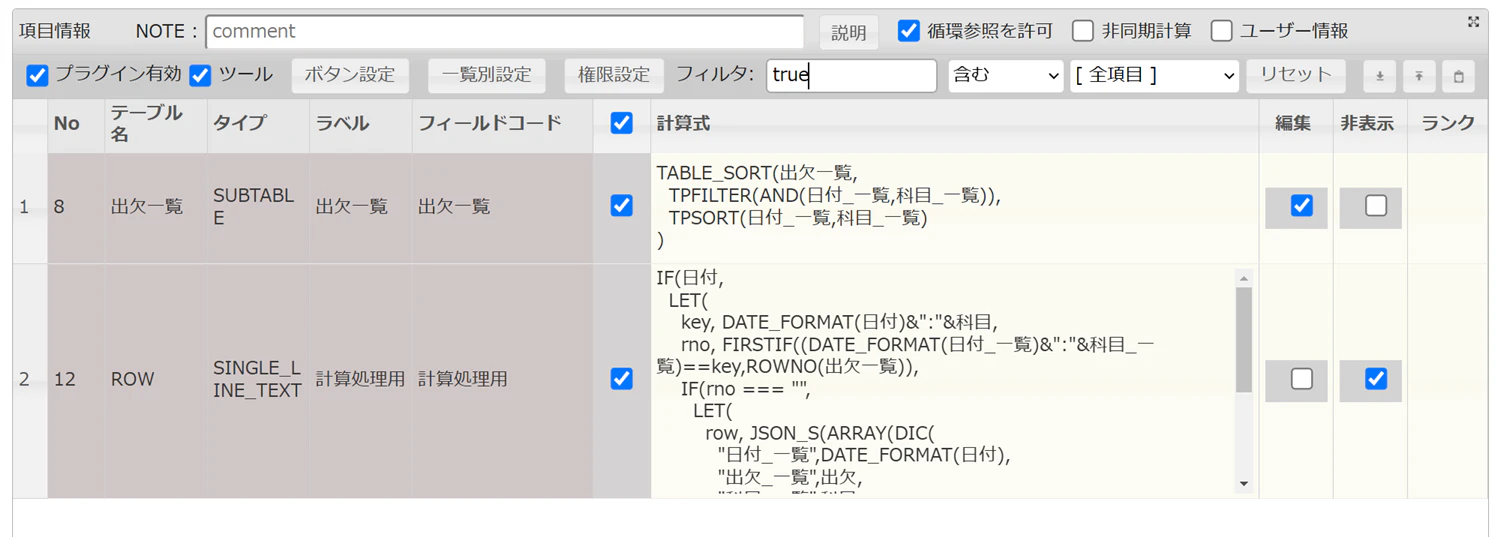Click the formula scrollbar up arrow
The width and height of the screenshot is (1506, 537).
click(1244, 279)
